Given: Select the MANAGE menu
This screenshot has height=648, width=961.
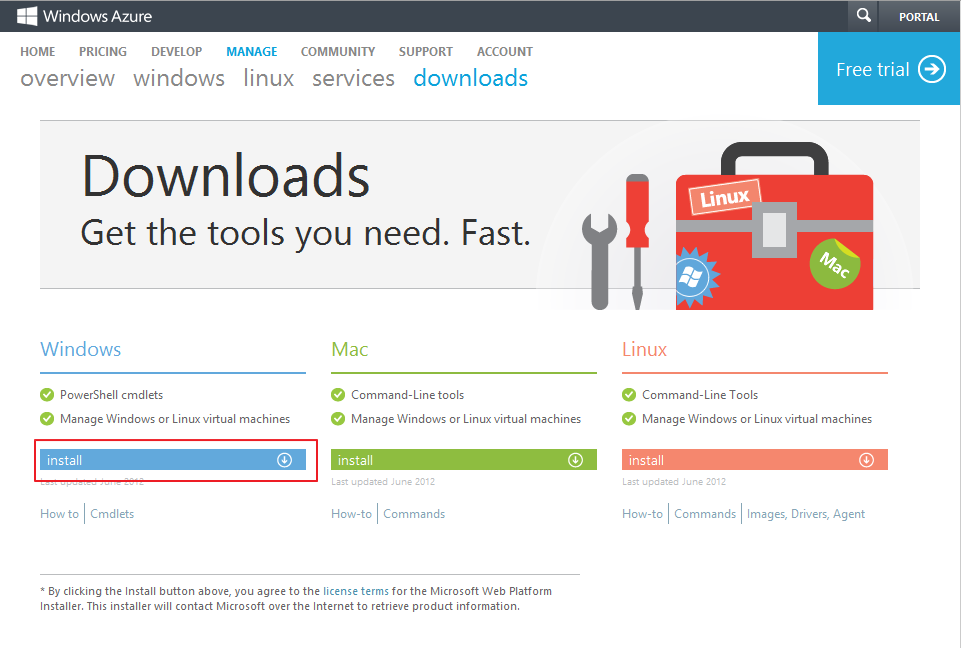Looking at the screenshot, I should point(252,51).
